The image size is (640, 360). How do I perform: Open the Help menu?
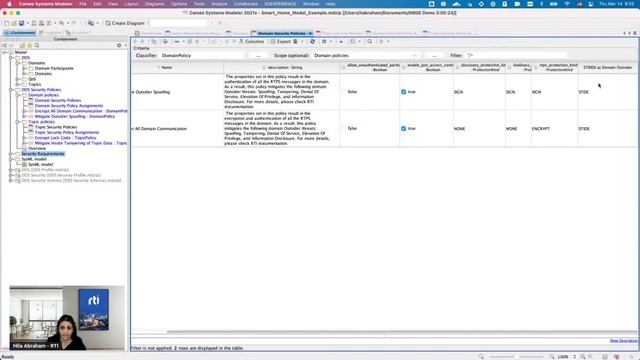(330, 4)
